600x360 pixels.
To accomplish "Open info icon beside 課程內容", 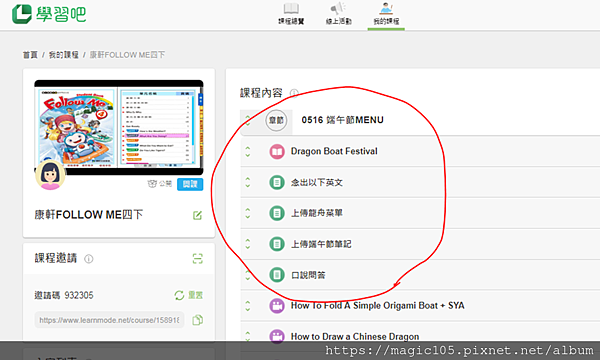I will click(x=294, y=93).
